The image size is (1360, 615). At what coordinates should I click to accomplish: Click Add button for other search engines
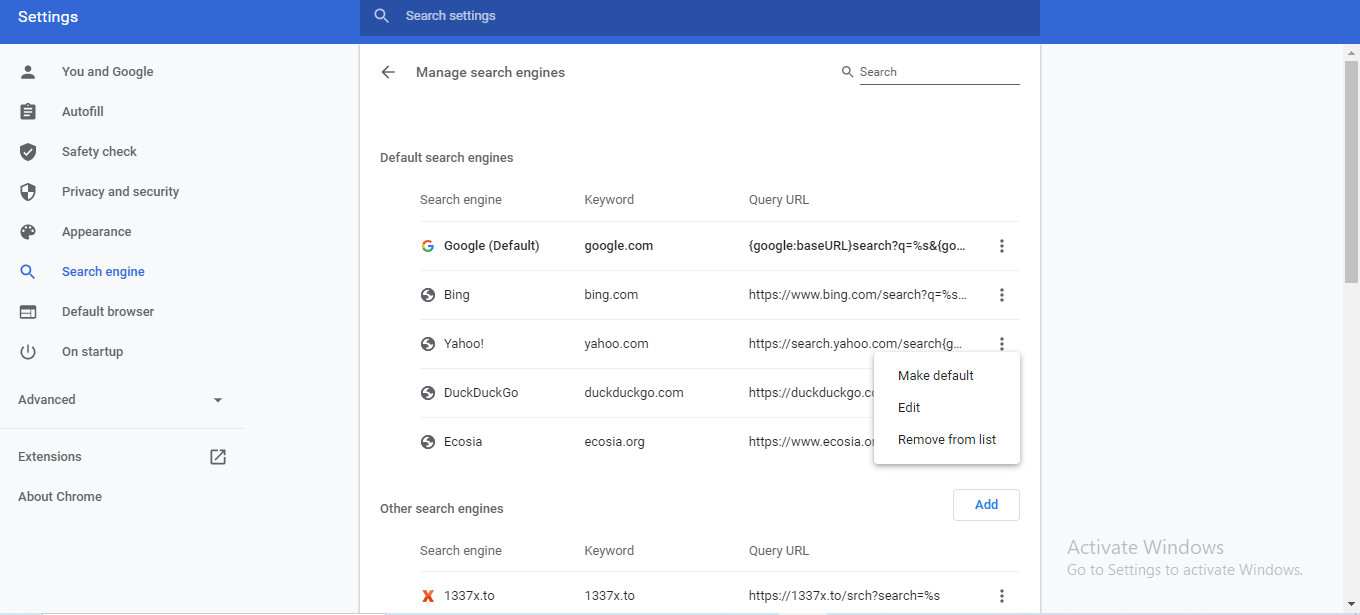coord(986,505)
